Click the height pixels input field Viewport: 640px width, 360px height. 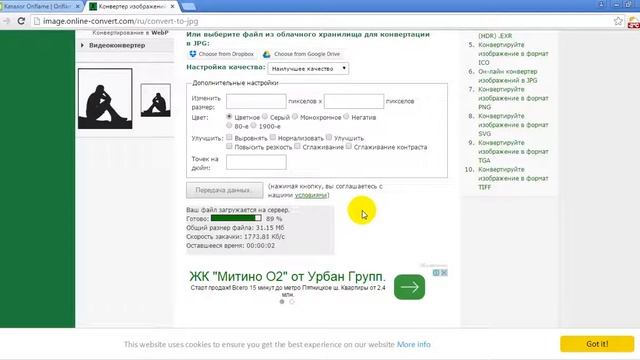coord(353,101)
